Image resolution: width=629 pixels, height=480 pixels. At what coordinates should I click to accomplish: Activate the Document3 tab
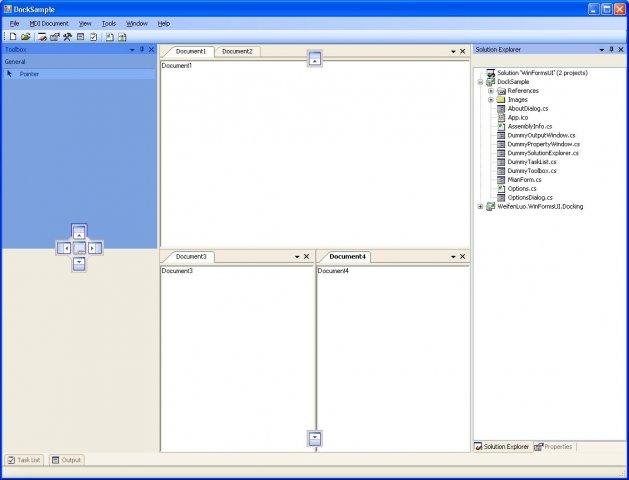tap(191, 257)
